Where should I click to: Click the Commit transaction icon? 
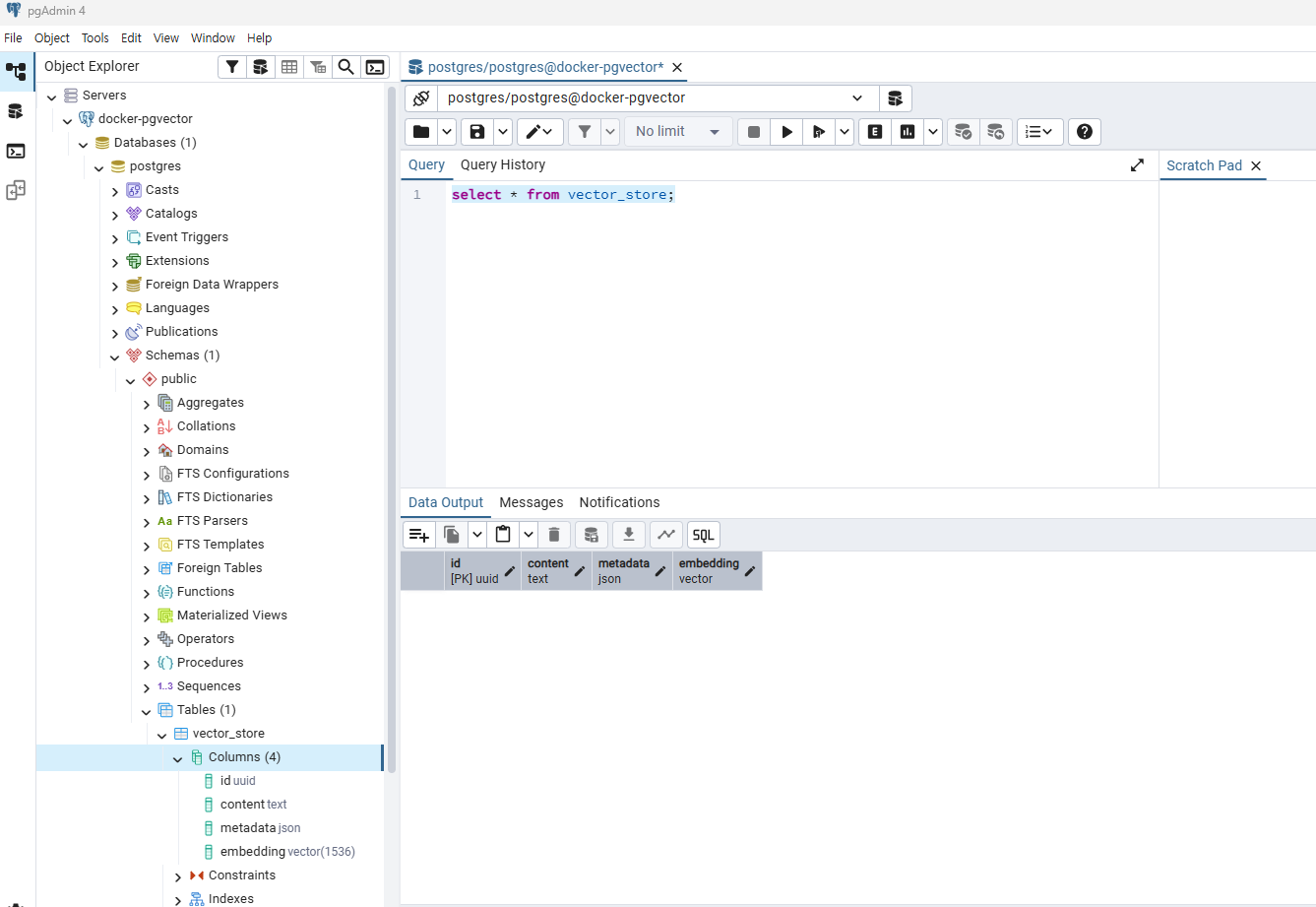click(964, 132)
